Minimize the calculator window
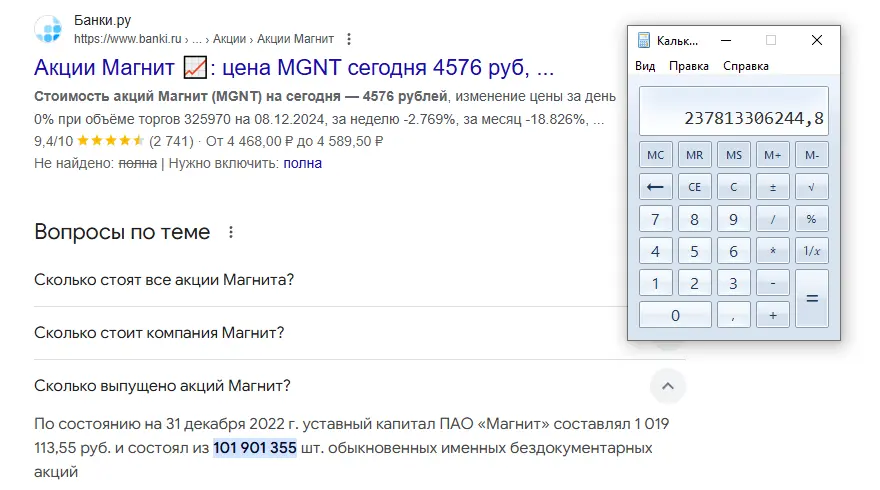The image size is (880, 490). click(x=726, y=40)
